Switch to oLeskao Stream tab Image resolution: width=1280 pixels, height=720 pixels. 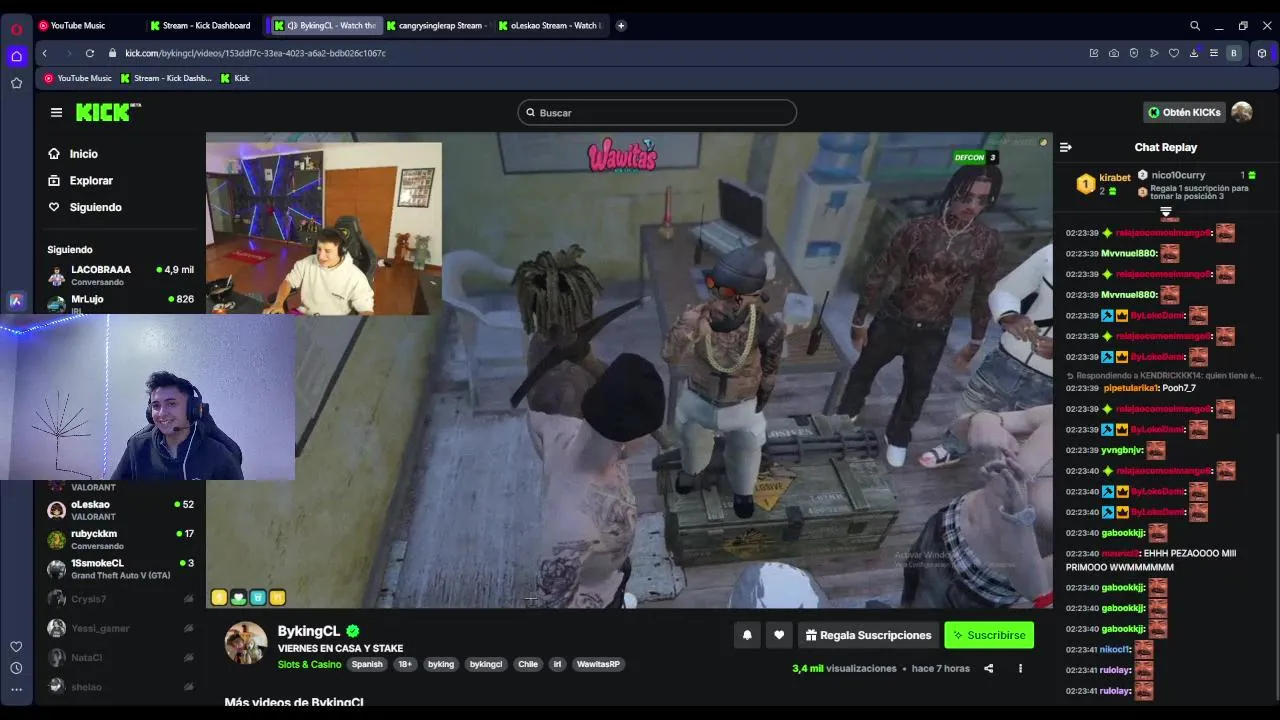[549, 26]
